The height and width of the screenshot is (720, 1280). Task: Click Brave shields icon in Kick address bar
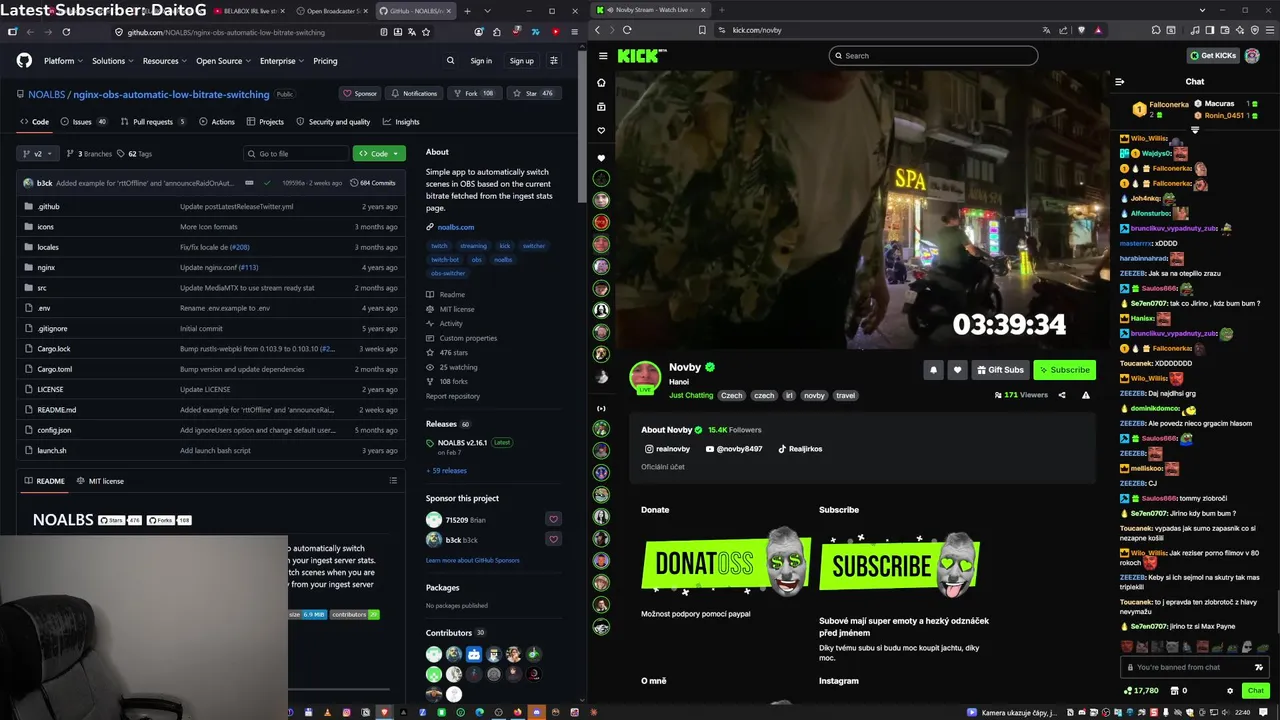[1081, 30]
